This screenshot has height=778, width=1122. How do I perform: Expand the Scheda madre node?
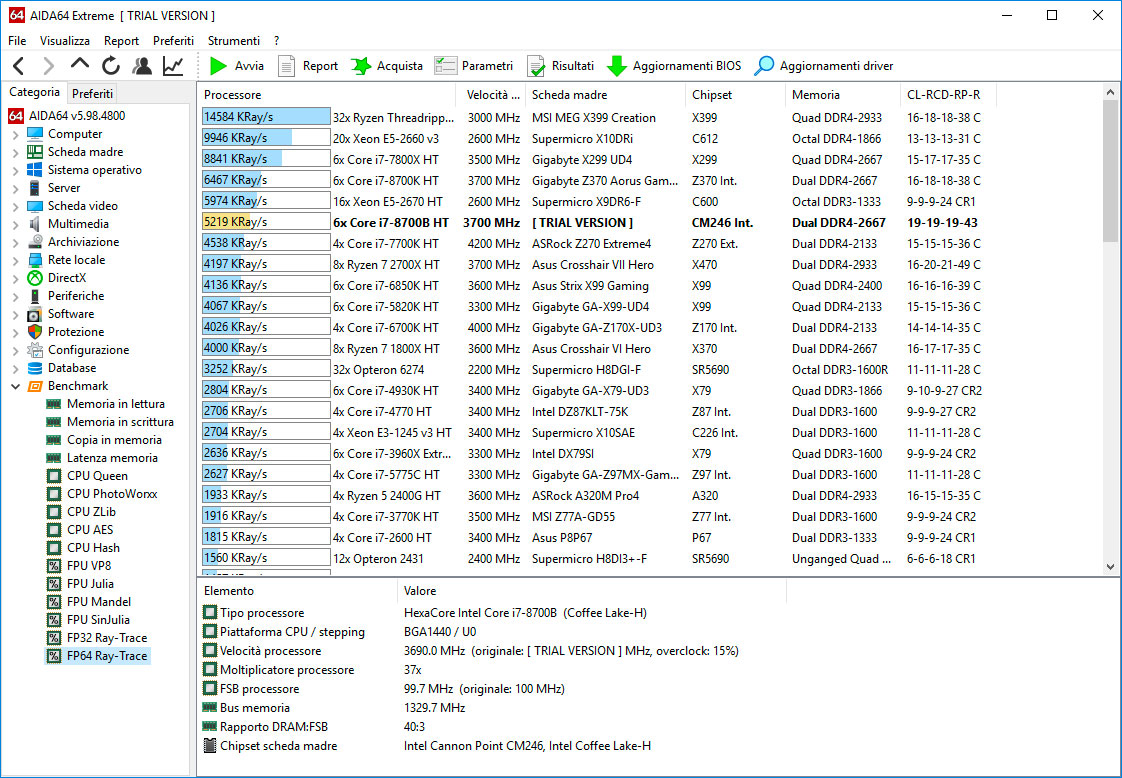pos(16,152)
